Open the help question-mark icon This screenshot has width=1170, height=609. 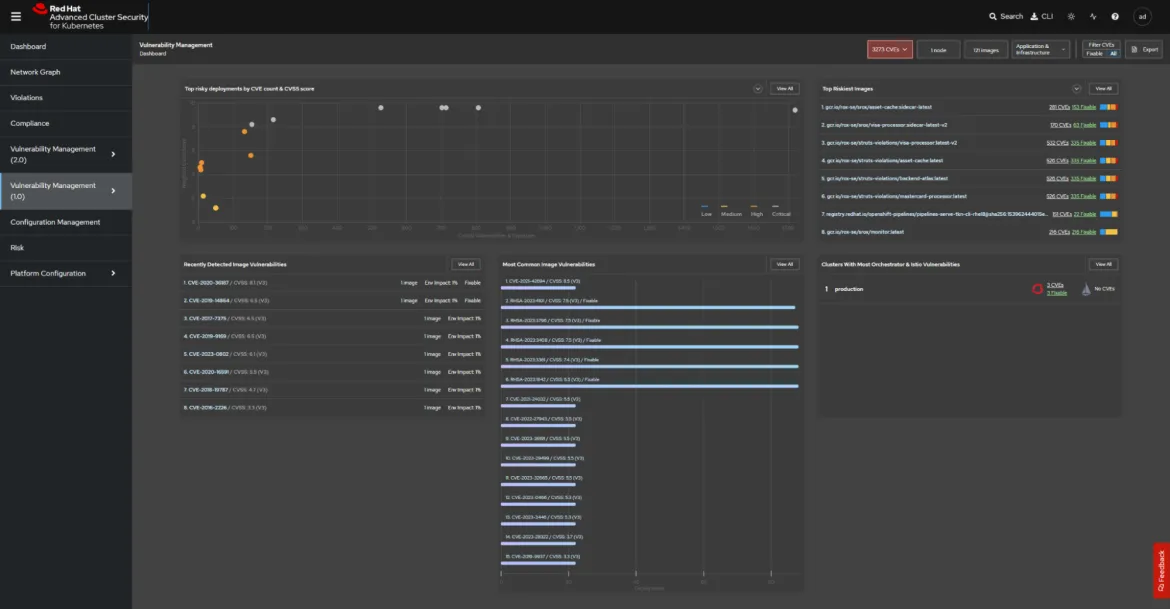coord(1114,16)
